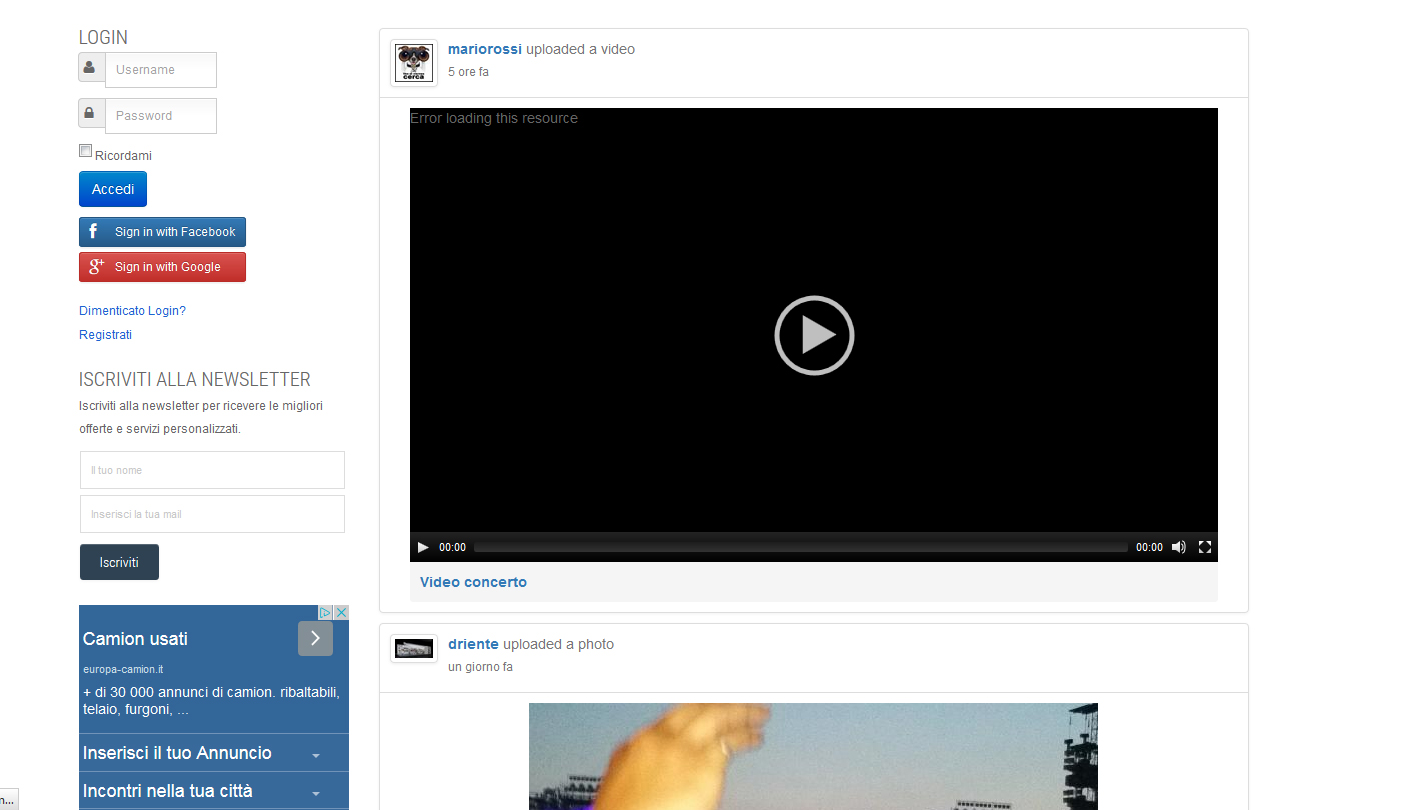
Task: Click the elapsed time 00:00 beside play icon
Action: (x=452, y=547)
